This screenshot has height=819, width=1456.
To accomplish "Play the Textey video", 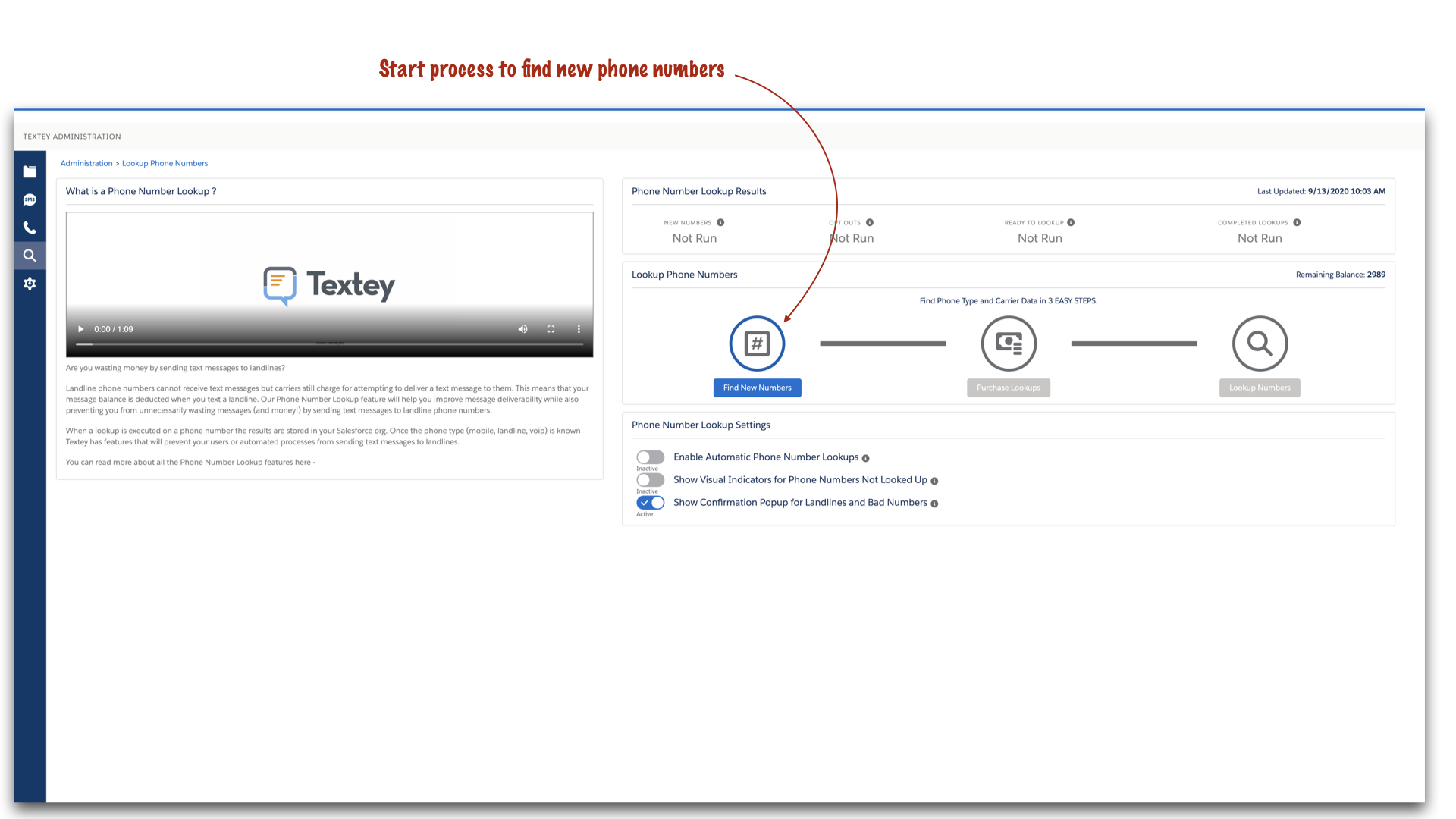I will coord(80,329).
